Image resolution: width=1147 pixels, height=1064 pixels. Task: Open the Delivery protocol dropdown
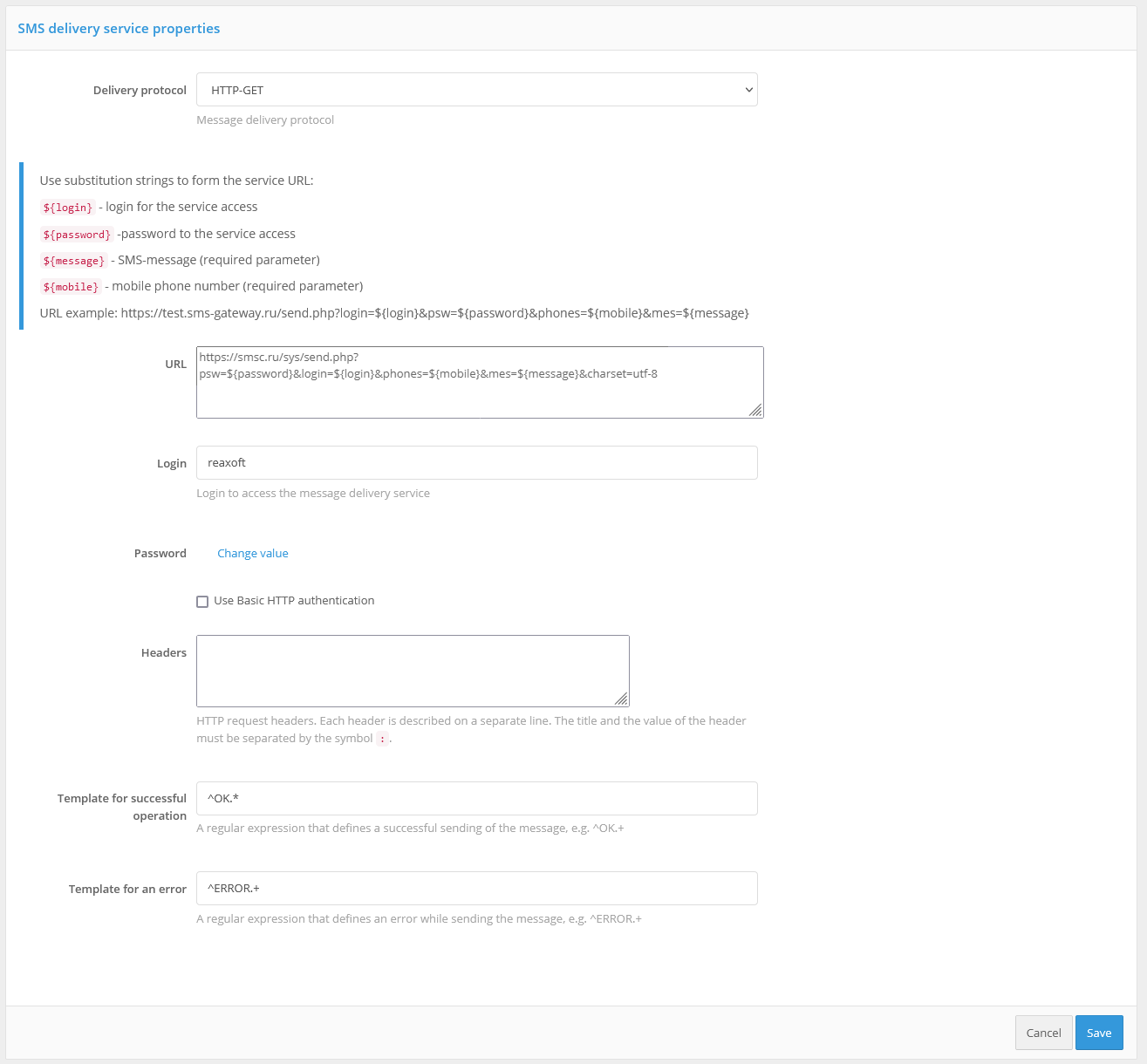[476, 90]
